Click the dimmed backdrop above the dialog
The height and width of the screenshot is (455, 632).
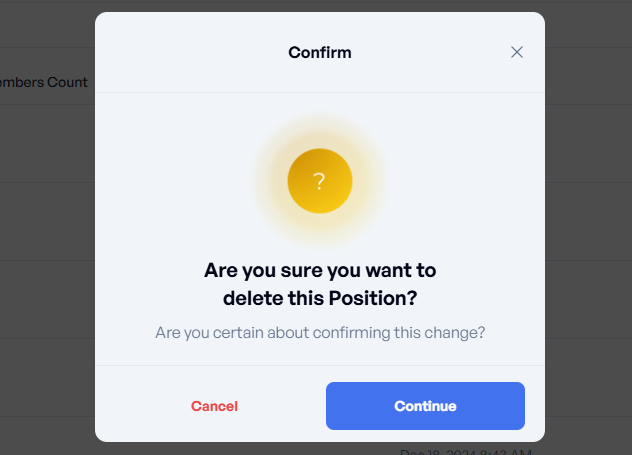pyautogui.click(x=319, y=5)
